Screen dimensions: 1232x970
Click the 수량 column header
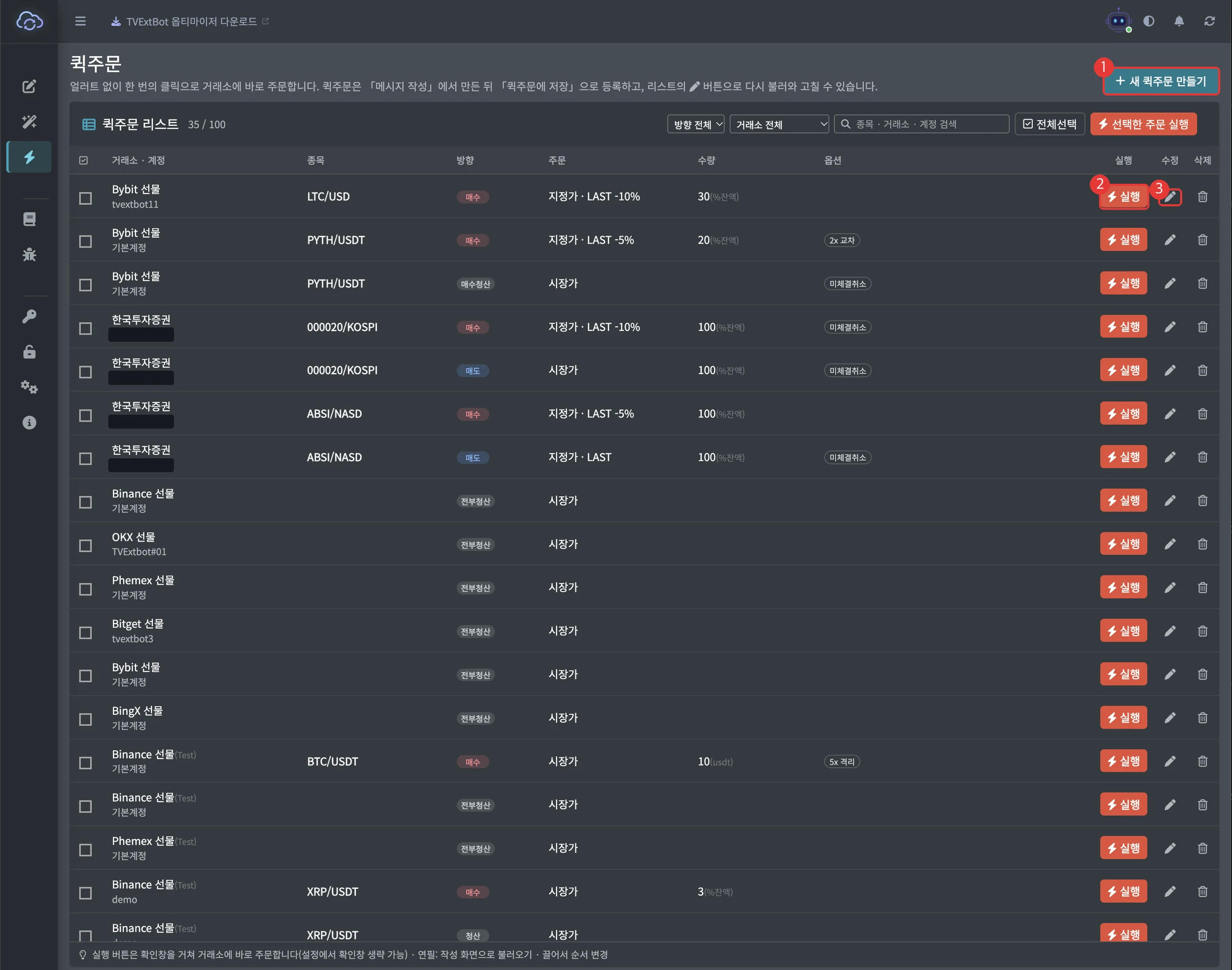point(706,160)
